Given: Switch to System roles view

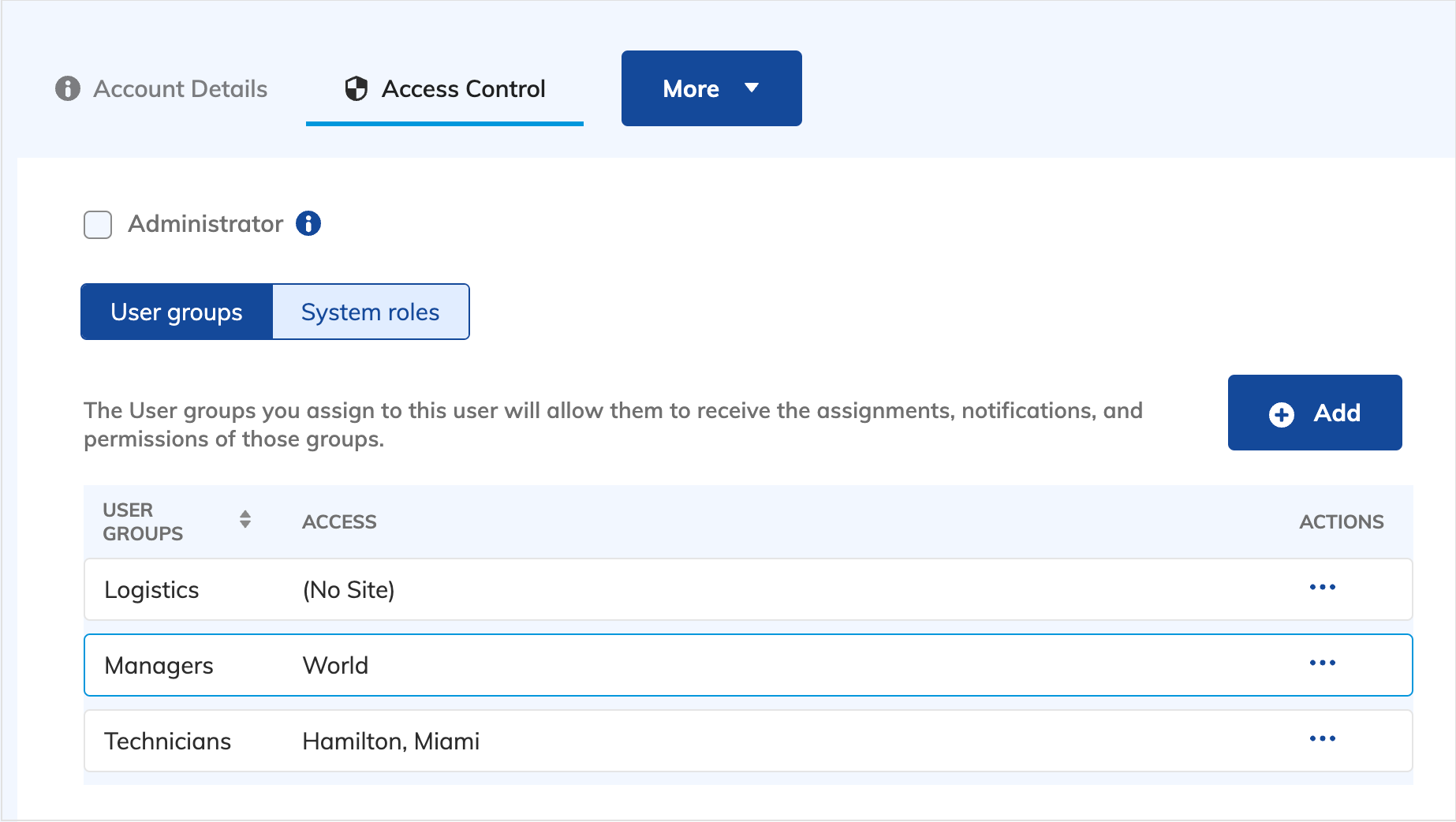Looking at the screenshot, I should coord(369,312).
